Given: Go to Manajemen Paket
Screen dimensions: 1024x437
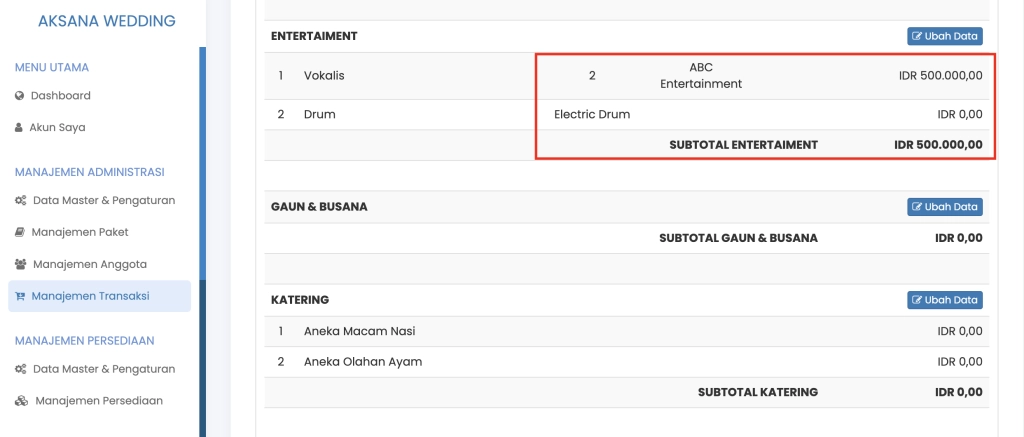Looking at the screenshot, I should [x=79, y=232].
